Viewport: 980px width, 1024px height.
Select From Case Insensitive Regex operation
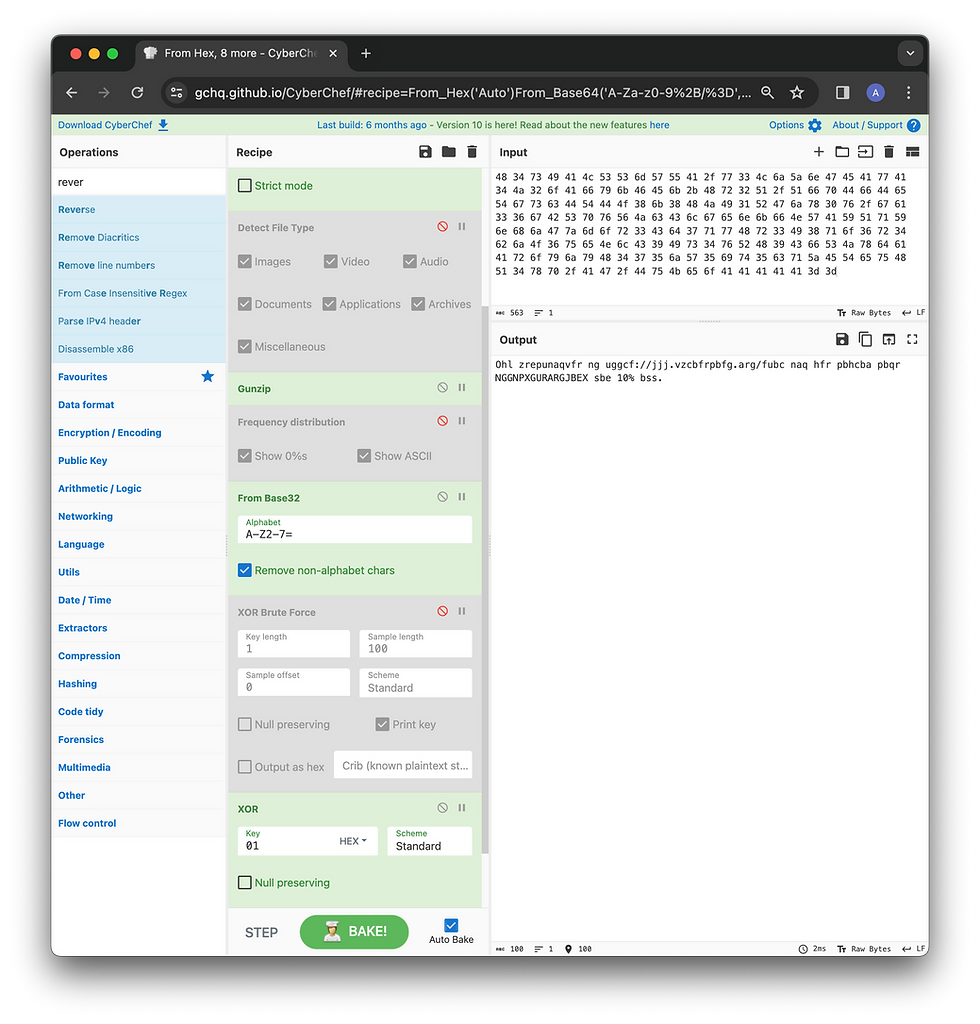click(x=138, y=293)
